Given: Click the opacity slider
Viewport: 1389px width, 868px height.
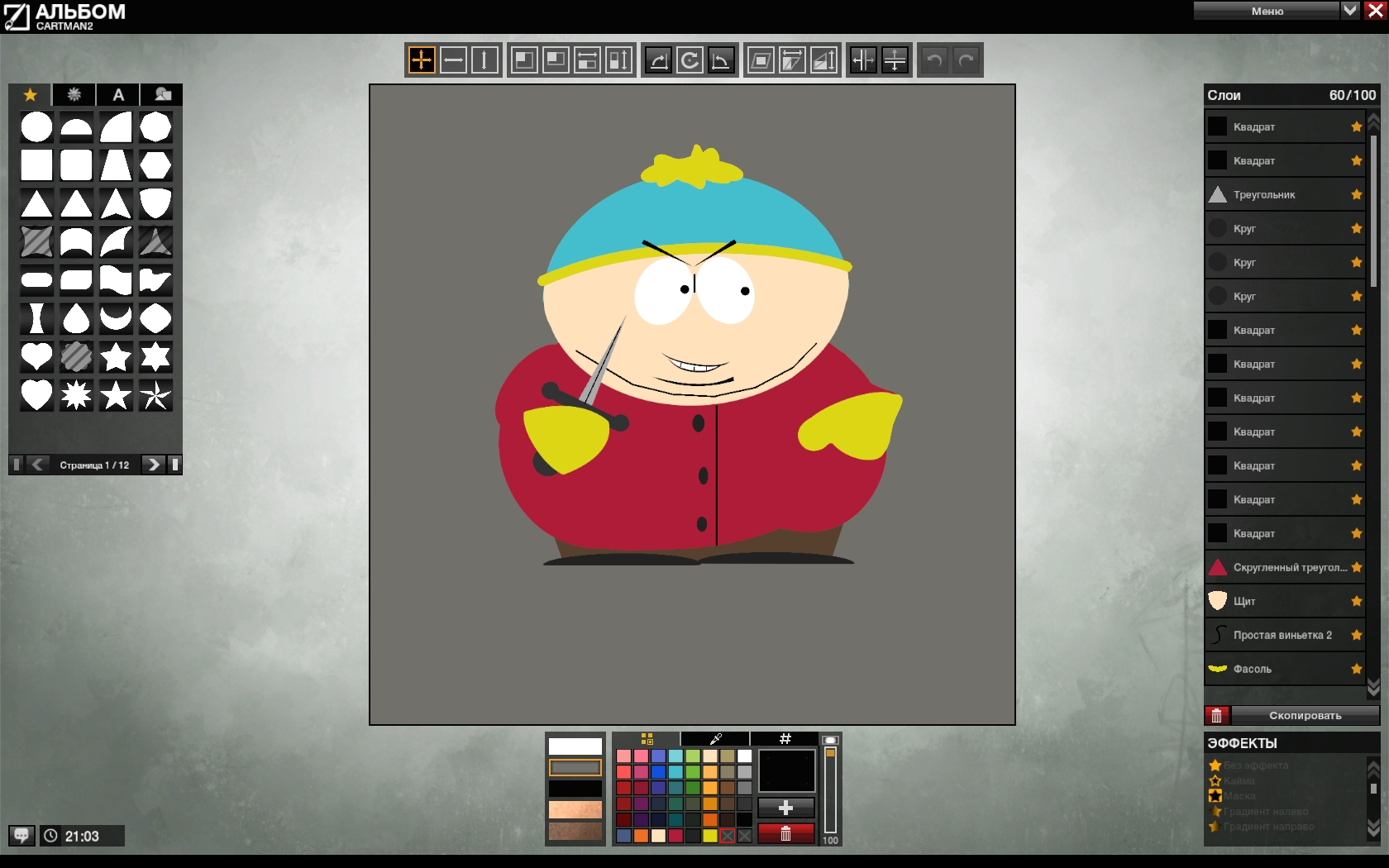Looking at the screenshot, I should 830,789.
